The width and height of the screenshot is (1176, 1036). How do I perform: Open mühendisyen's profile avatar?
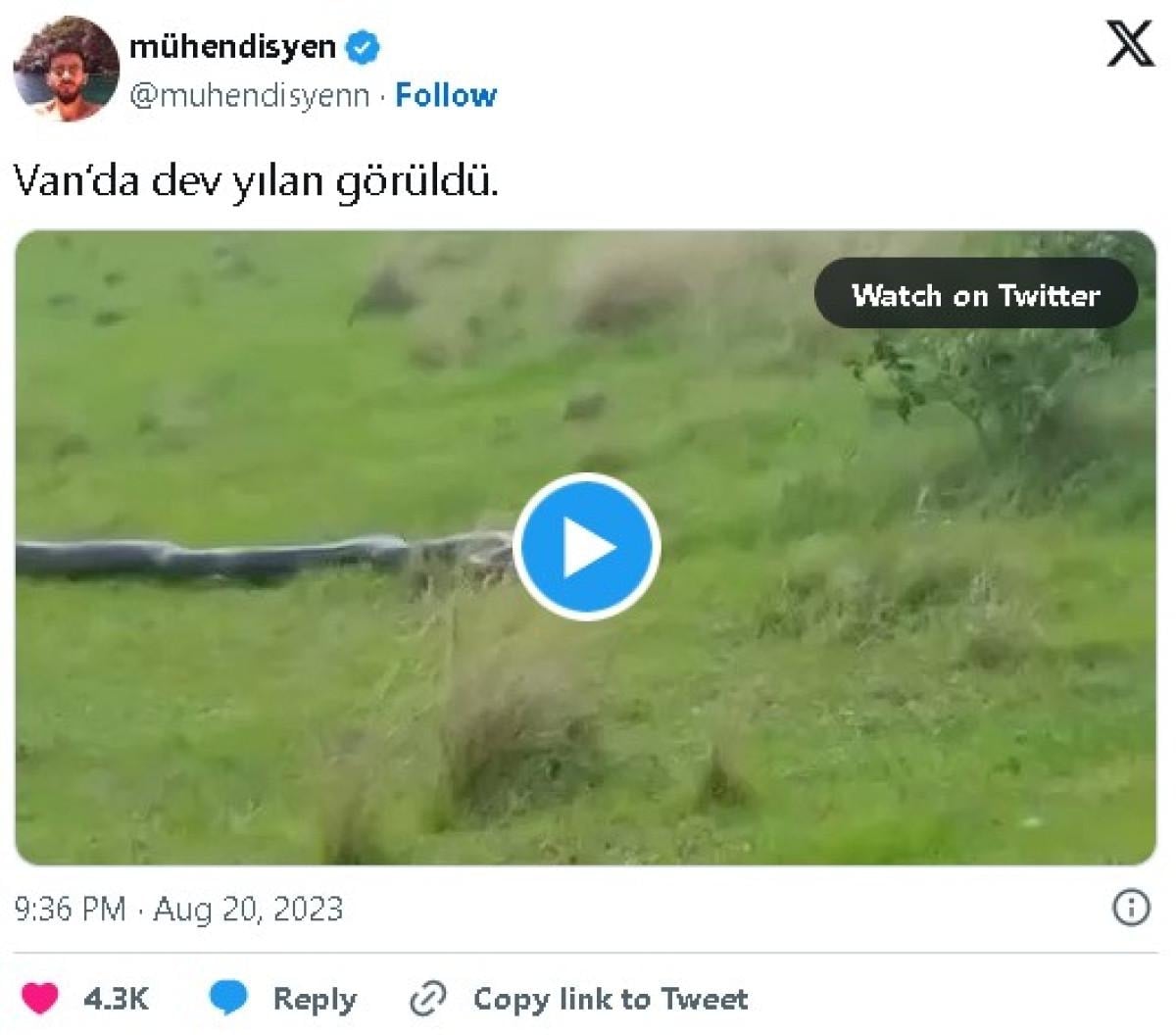[x=67, y=68]
